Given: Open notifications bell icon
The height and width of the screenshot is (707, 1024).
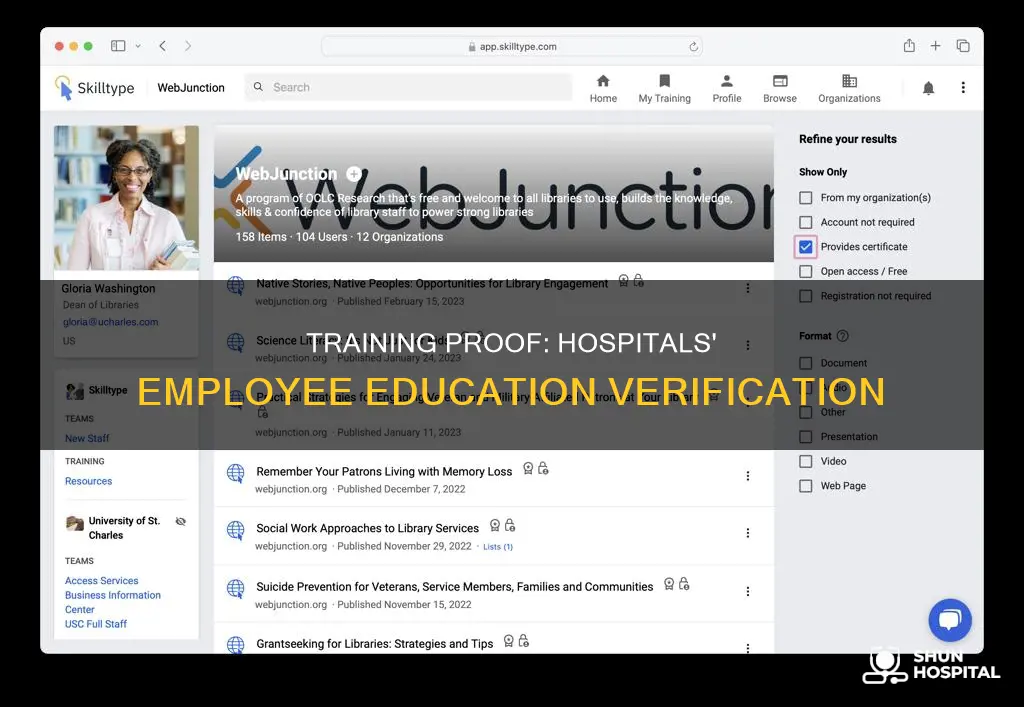Looking at the screenshot, I should tap(928, 88).
